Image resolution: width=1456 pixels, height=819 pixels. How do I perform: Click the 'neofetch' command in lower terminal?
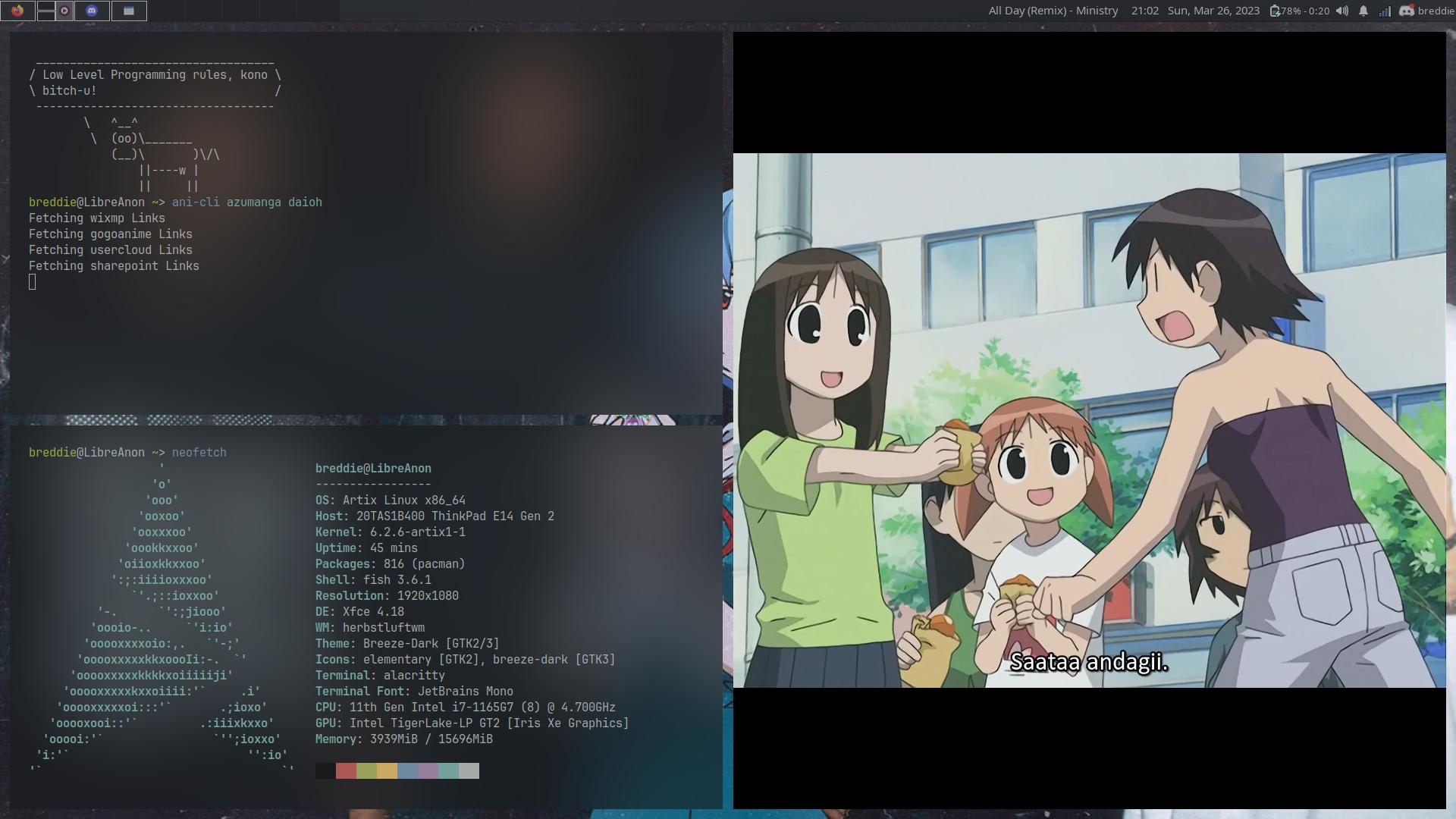[x=199, y=453]
